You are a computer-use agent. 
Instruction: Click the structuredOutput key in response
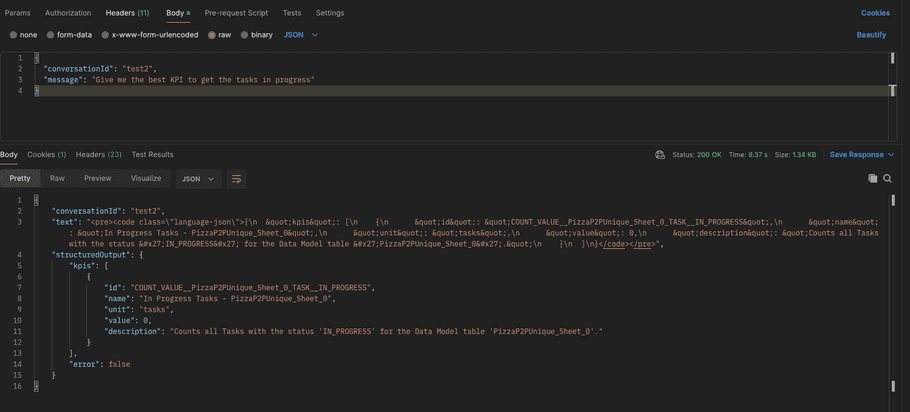[90, 255]
